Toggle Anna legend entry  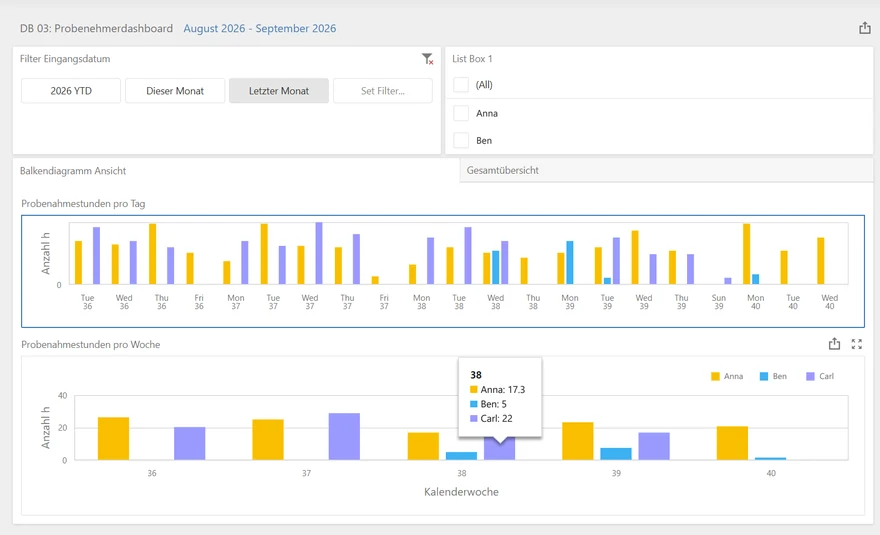727,376
